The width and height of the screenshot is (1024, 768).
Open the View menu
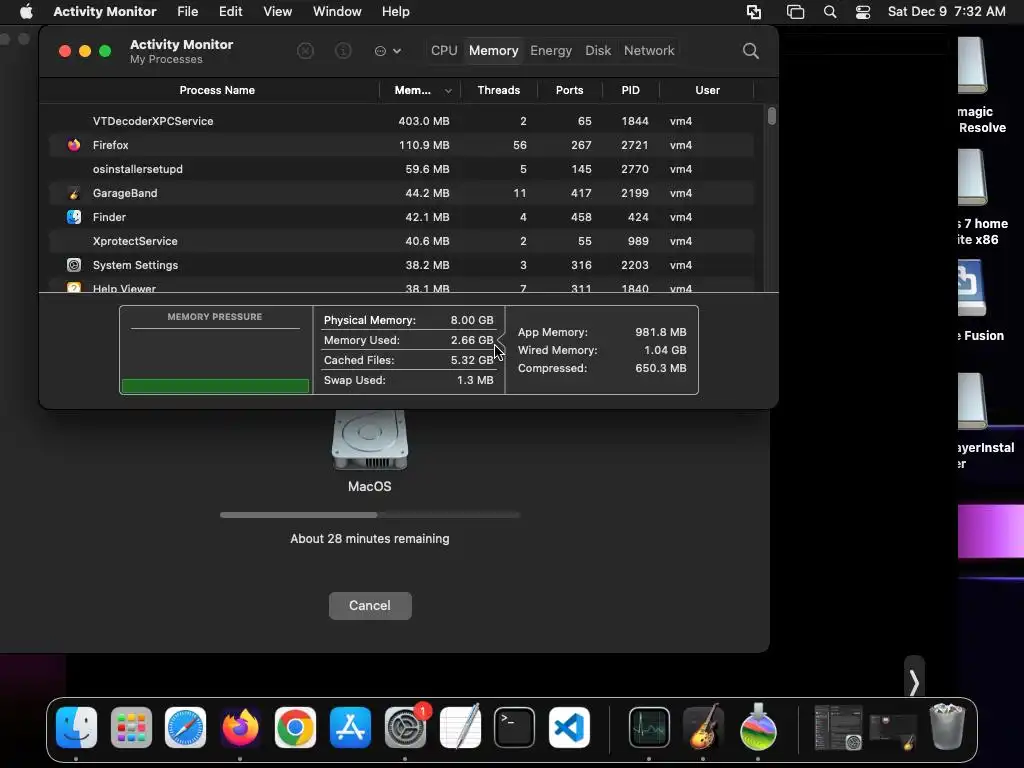[x=278, y=12]
